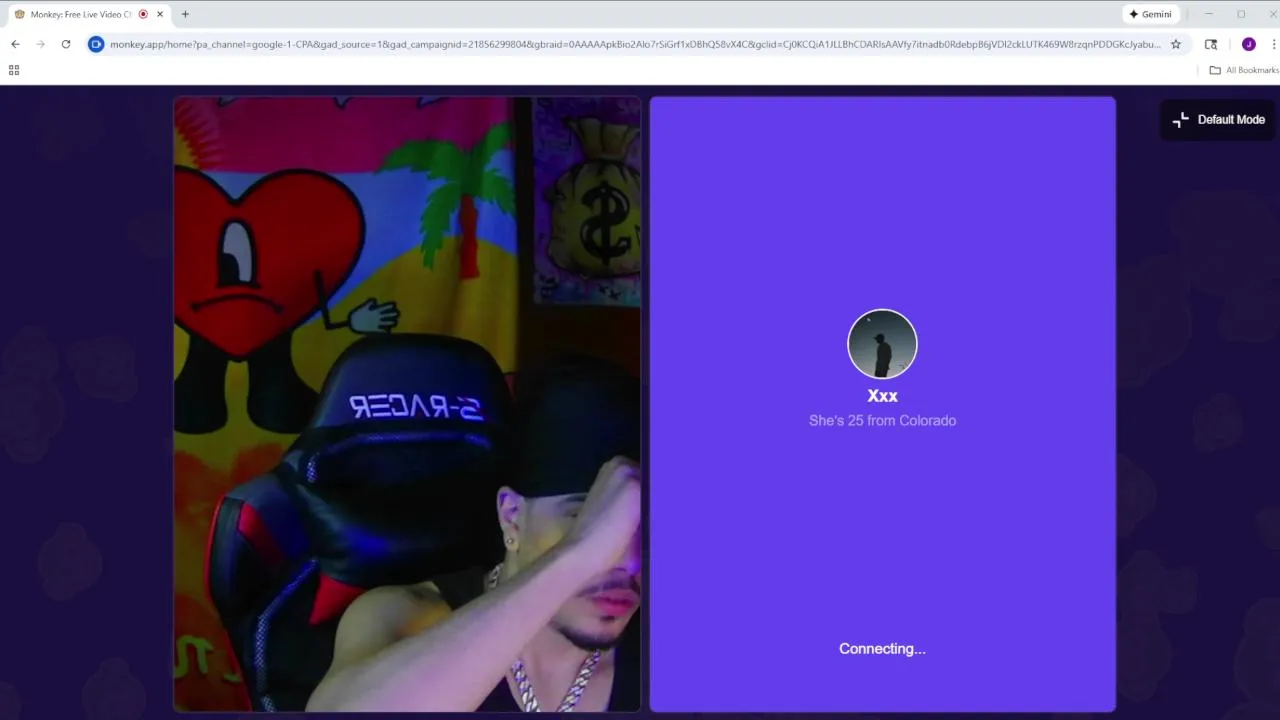
Task: Focus the monkey.app address bar
Action: [635, 44]
